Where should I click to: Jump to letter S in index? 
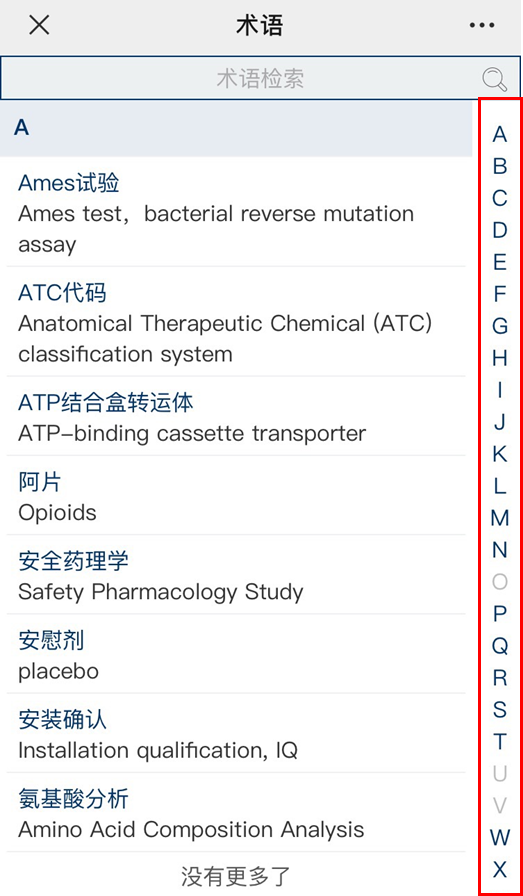coord(500,710)
